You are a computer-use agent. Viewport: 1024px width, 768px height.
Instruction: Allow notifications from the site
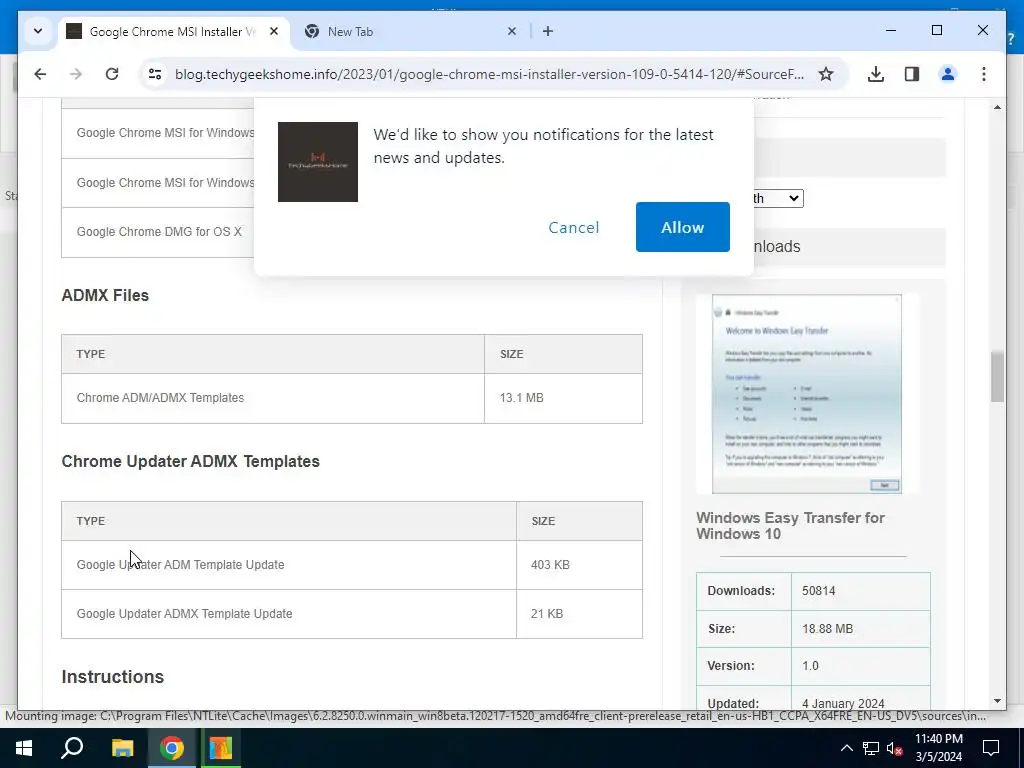pyautogui.click(x=682, y=227)
